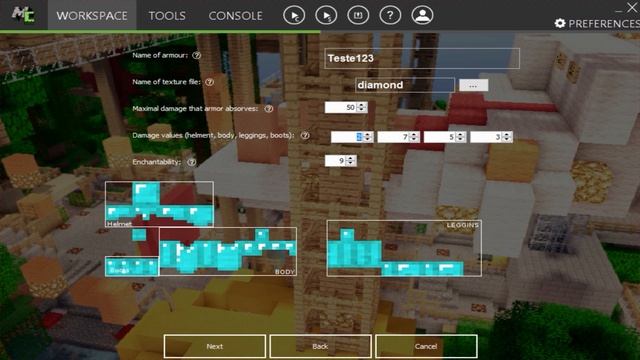Switch to the WORKSPACE tab
The width and height of the screenshot is (640, 360).
click(x=92, y=16)
